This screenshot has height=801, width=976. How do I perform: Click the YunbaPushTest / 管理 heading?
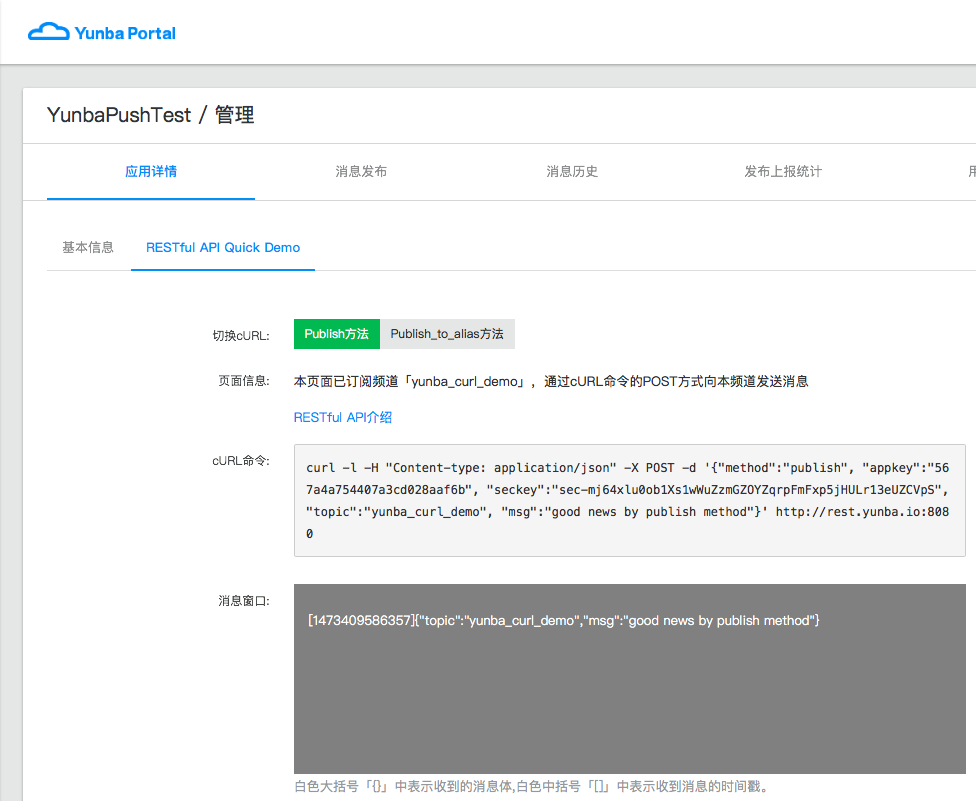click(x=151, y=115)
